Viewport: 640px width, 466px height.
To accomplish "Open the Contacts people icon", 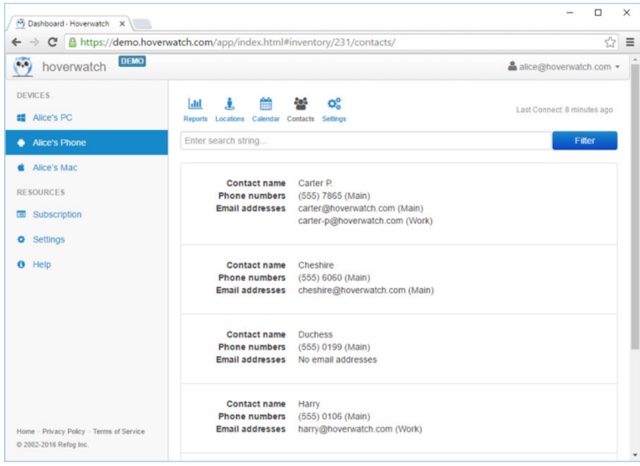I will tap(301, 104).
